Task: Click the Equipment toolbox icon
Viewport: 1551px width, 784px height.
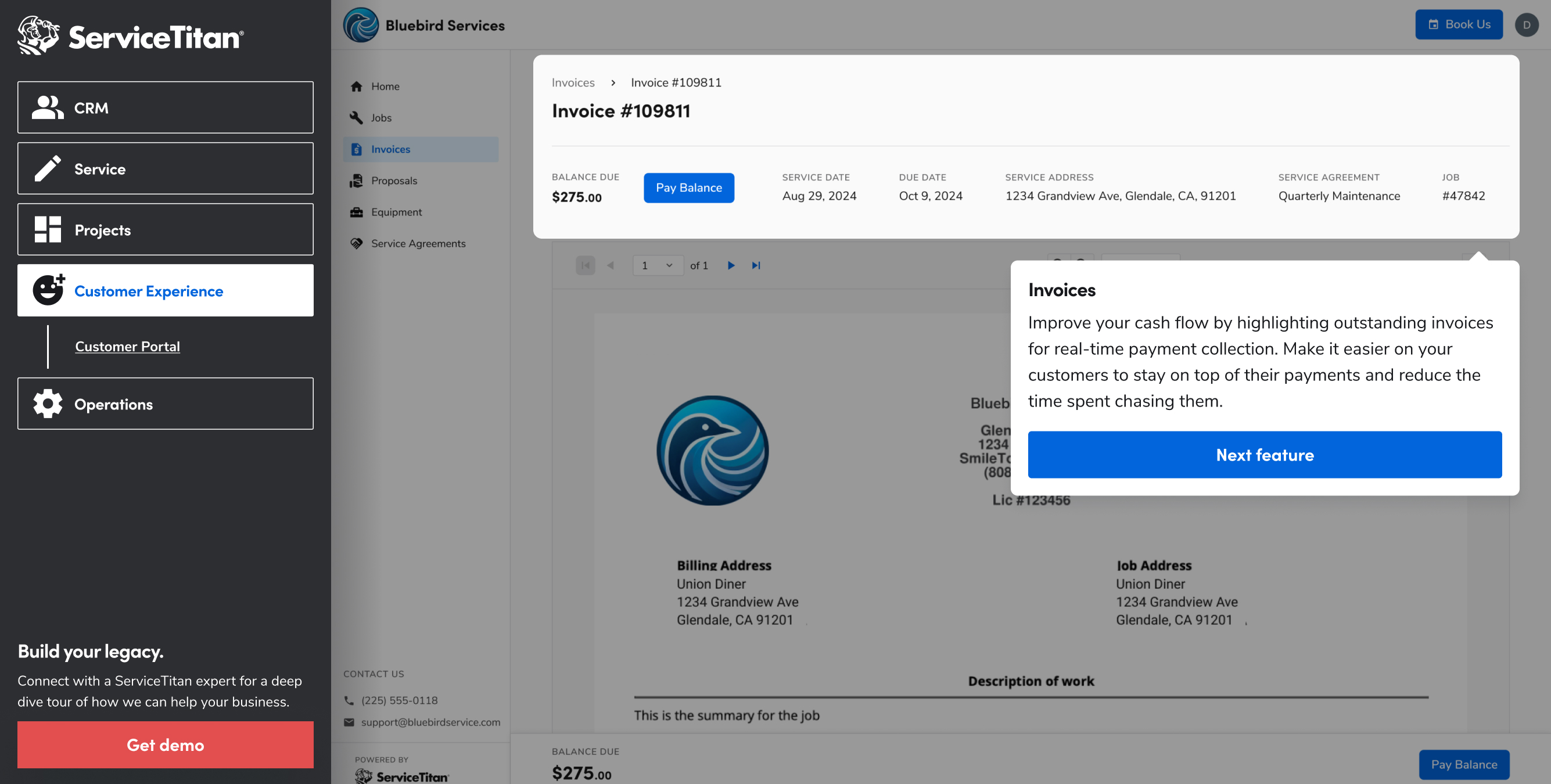Action: point(357,212)
